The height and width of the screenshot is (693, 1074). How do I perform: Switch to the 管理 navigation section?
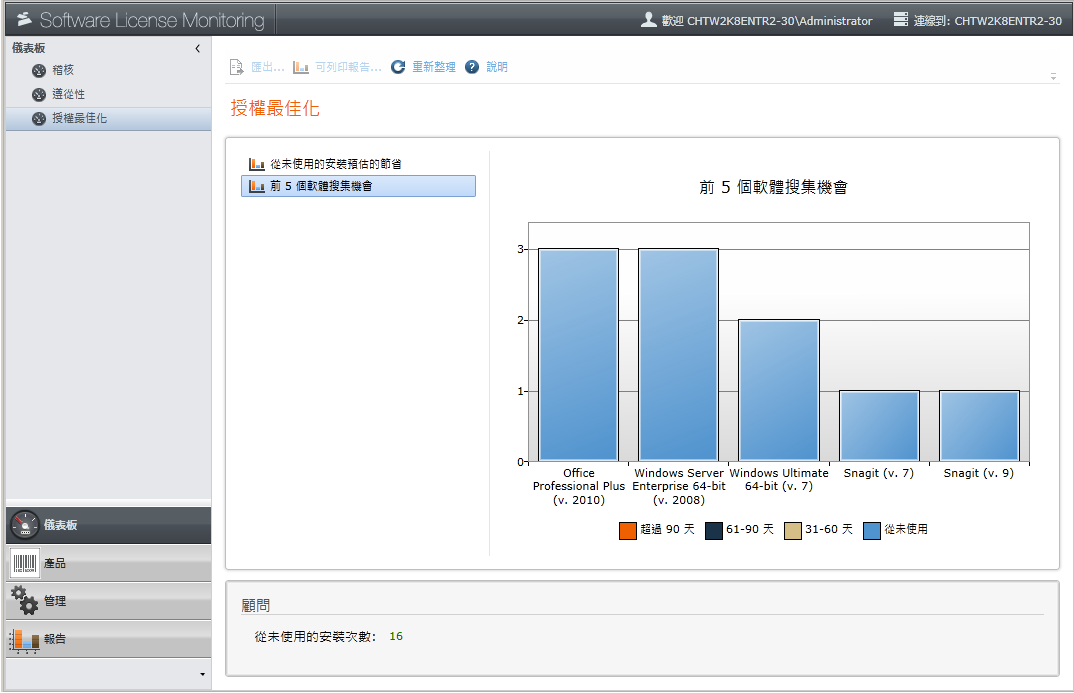(x=108, y=601)
